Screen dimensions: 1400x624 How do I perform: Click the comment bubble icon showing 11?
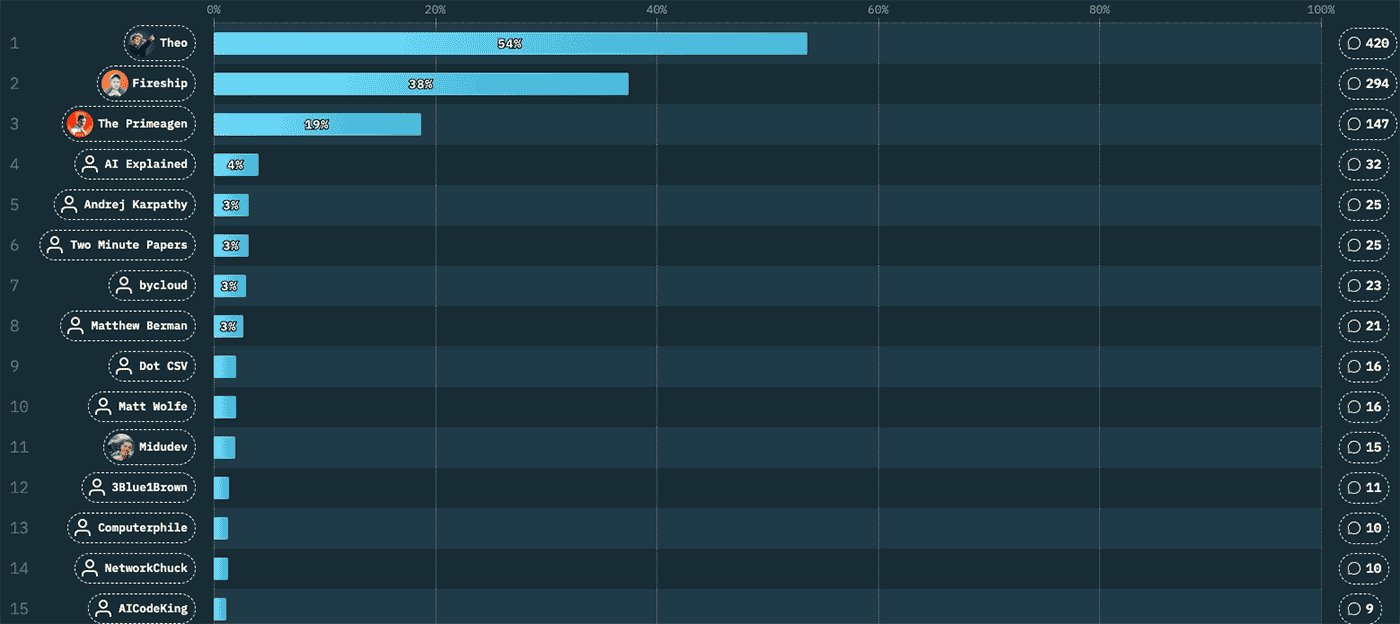(x=1354, y=487)
